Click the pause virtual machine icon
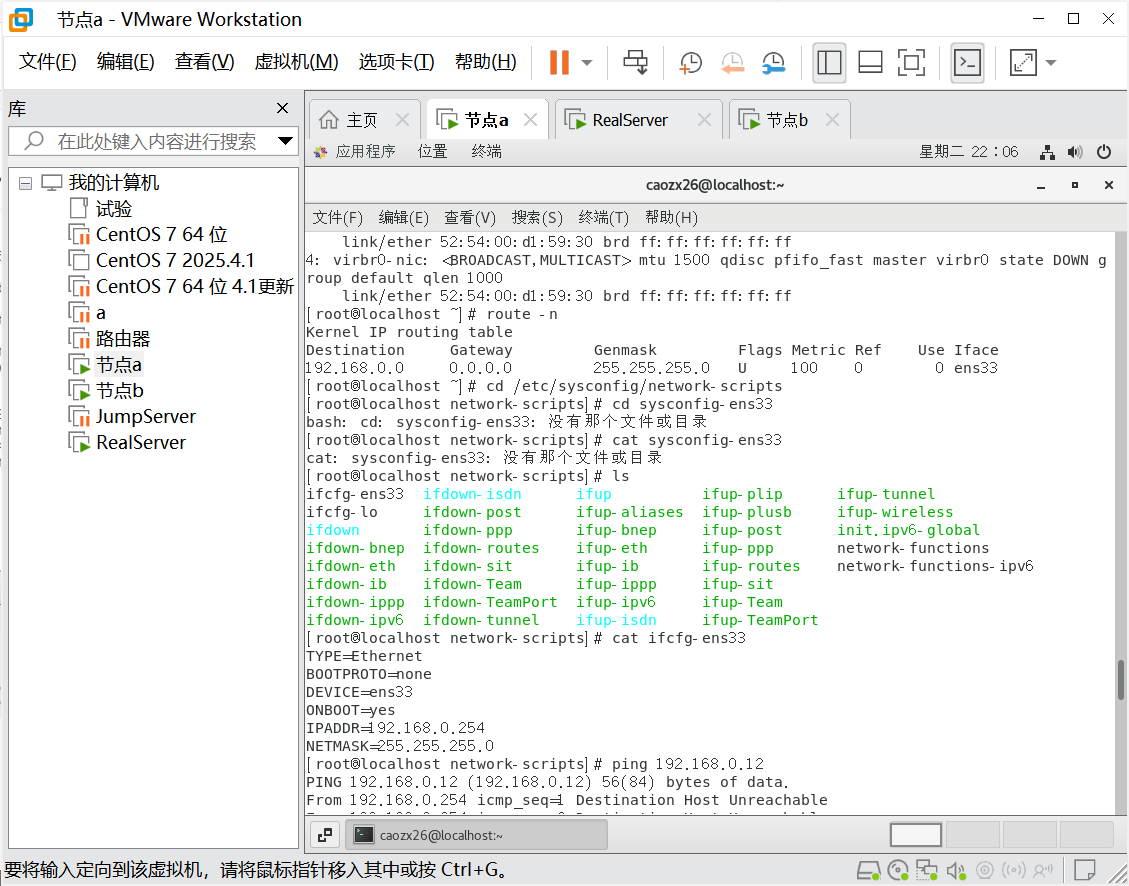 click(x=559, y=63)
